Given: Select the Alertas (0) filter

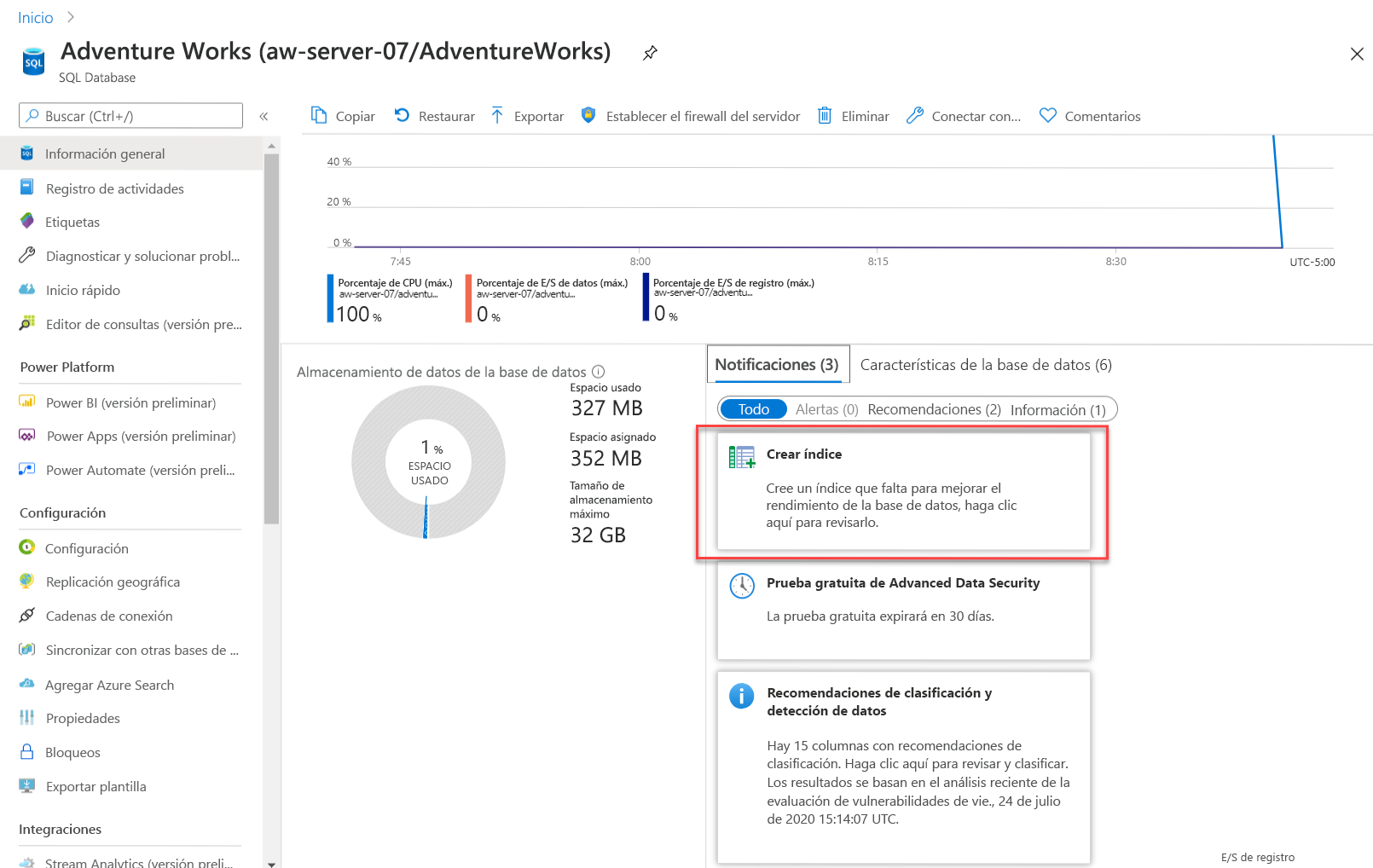Looking at the screenshot, I should point(827,409).
